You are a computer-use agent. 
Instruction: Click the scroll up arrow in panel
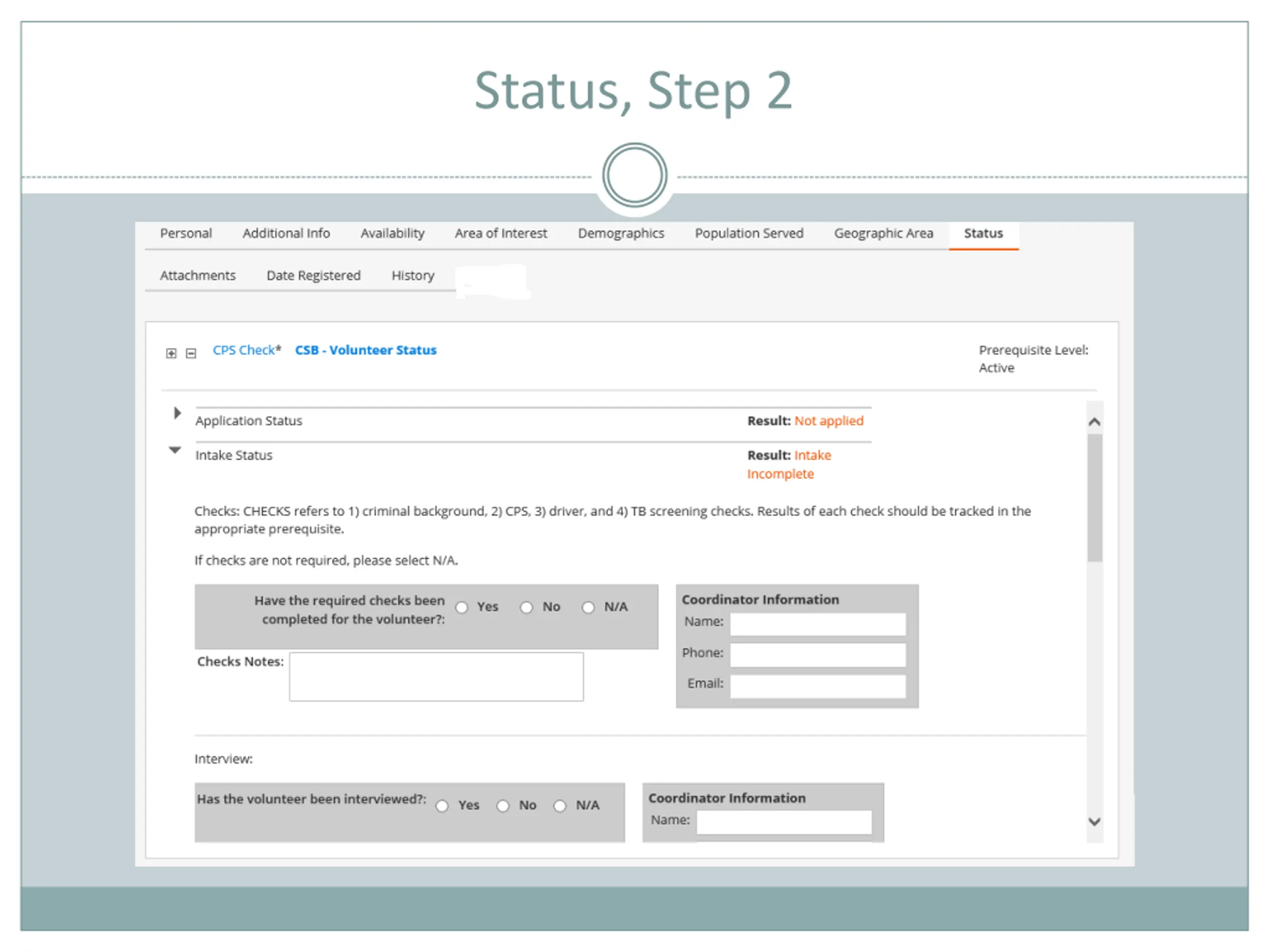[x=1094, y=422]
